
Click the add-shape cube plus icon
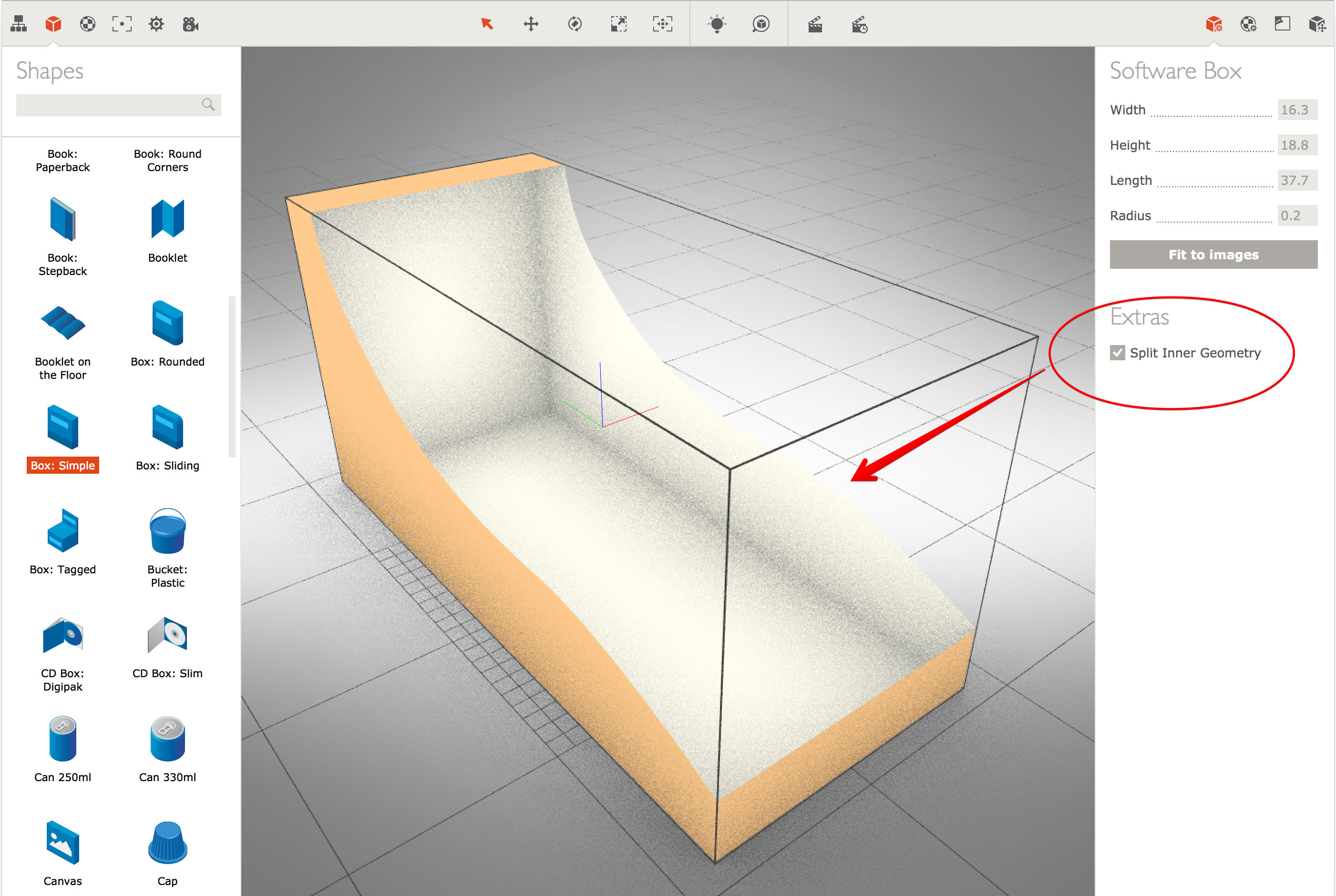[x=1317, y=24]
